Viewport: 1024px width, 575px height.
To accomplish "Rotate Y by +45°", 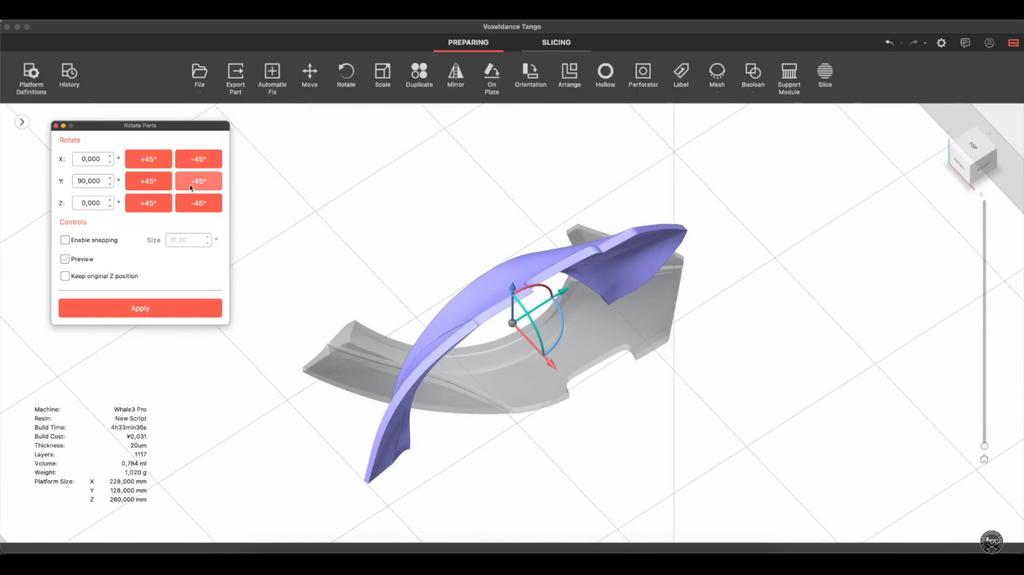I will click(148, 181).
